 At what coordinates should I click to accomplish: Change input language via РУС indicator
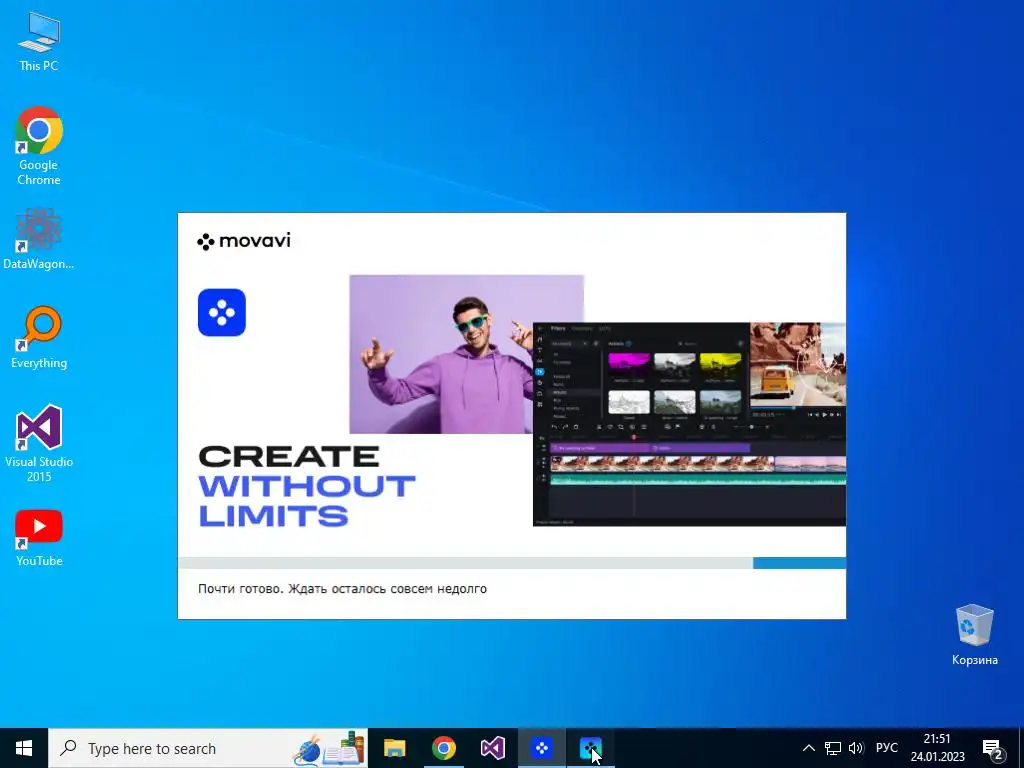[886, 748]
